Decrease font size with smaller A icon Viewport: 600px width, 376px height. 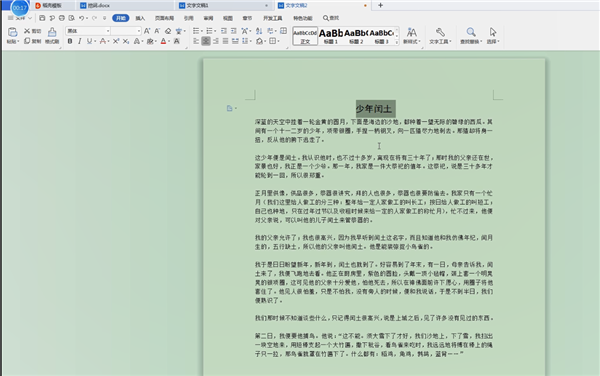[x=157, y=31]
